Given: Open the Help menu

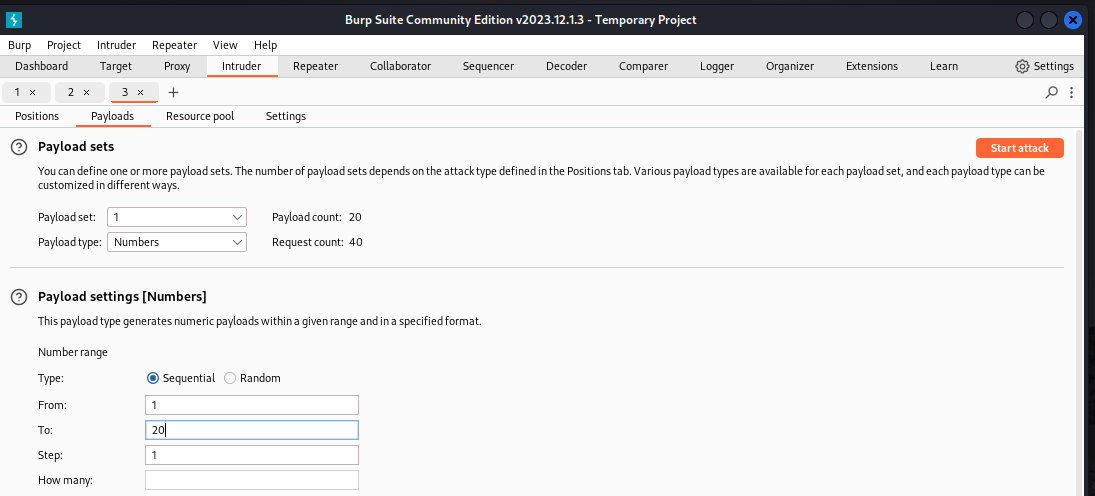Looking at the screenshot, I should pyautogui.click(x=265, y=45).
